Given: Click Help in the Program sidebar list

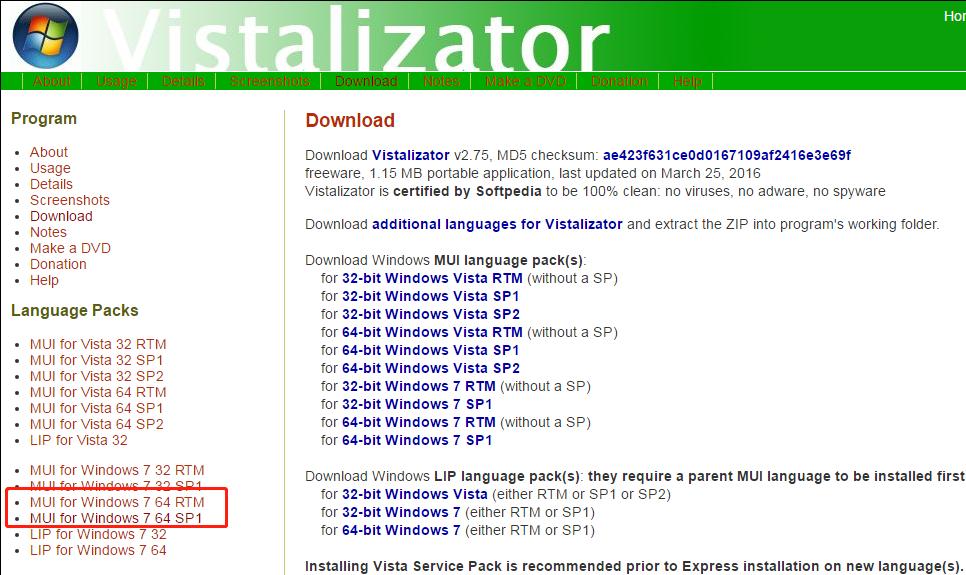Looking at the screenshot, I should [x=44, y=280].
